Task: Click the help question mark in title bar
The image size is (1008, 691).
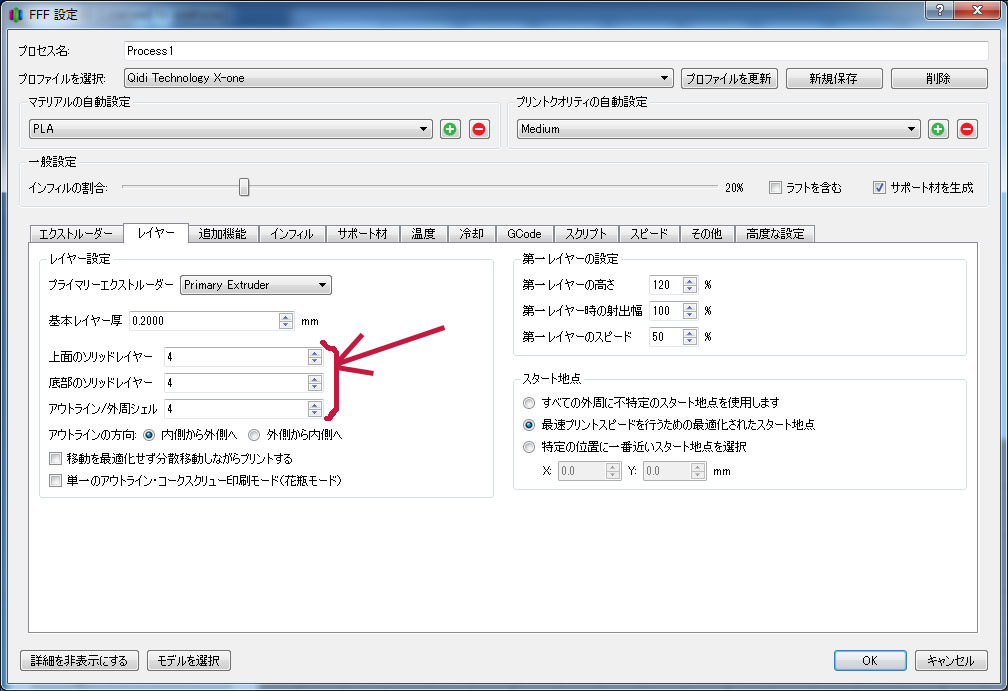Action: click(938, 10)
